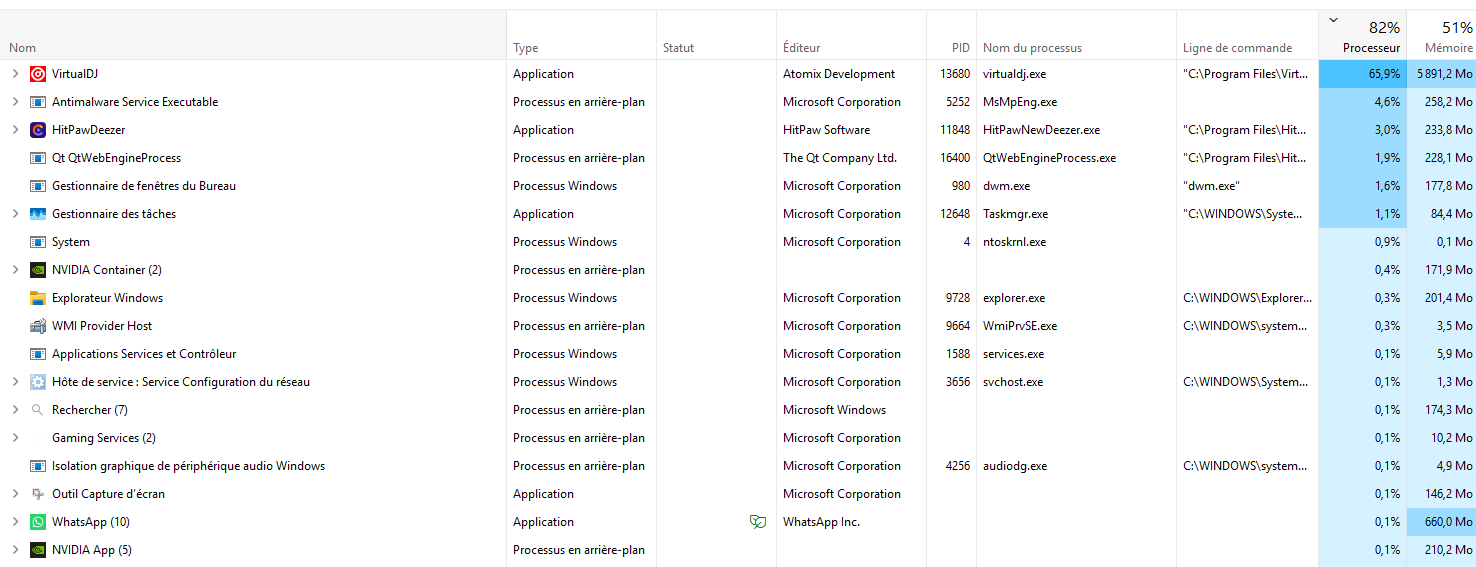Click the NVIDIA App icon
The image size is (1476, 567).
point(38,550)
